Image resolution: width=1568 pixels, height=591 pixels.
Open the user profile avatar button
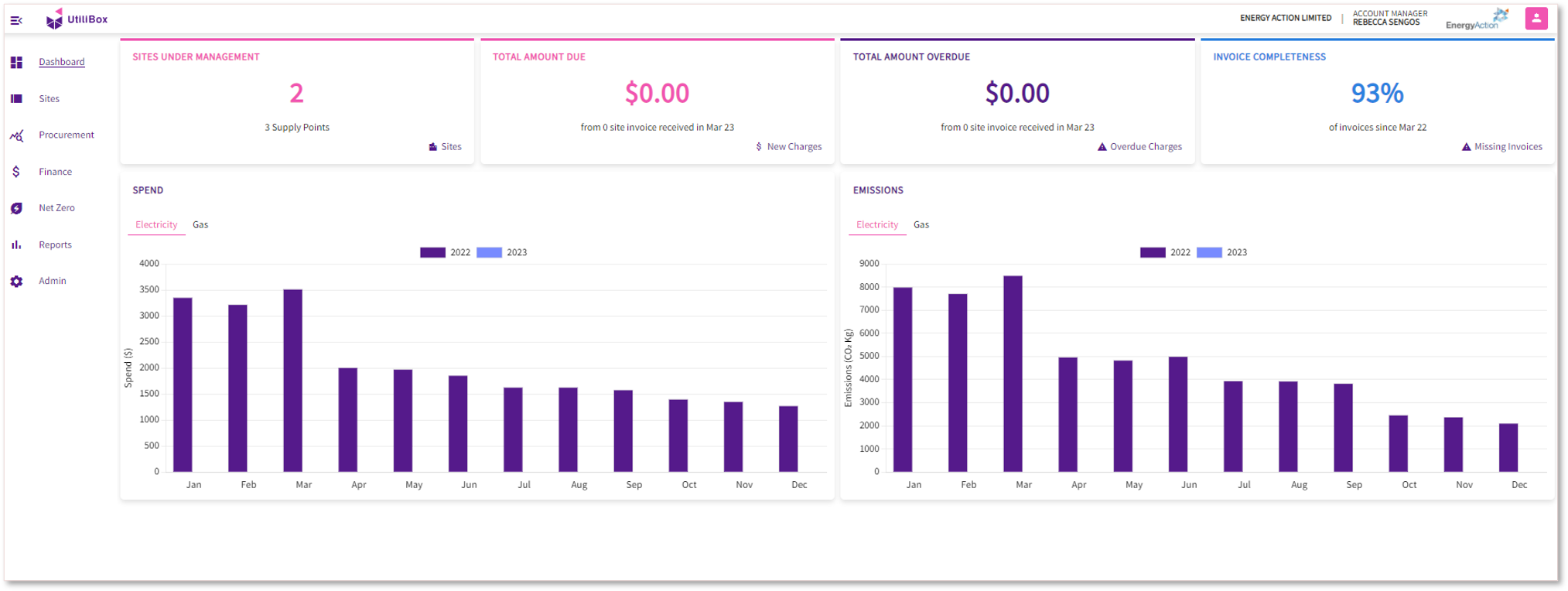1536,19
